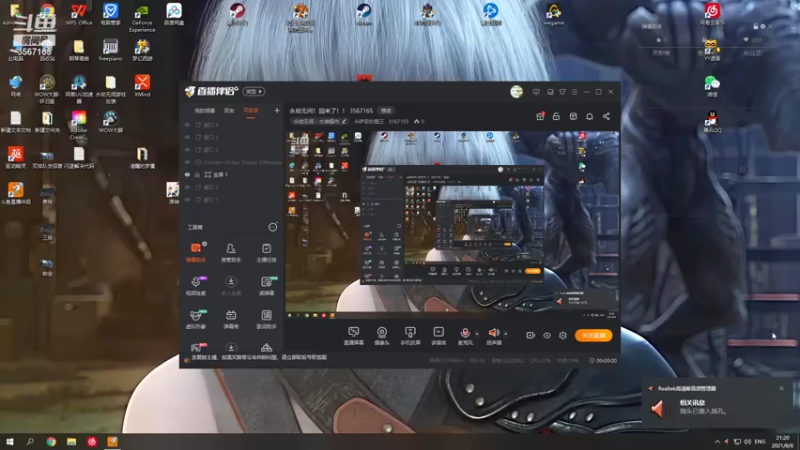Open the mode switch pill beside the logo
The image size is (800, 450).
coord(254,91)
